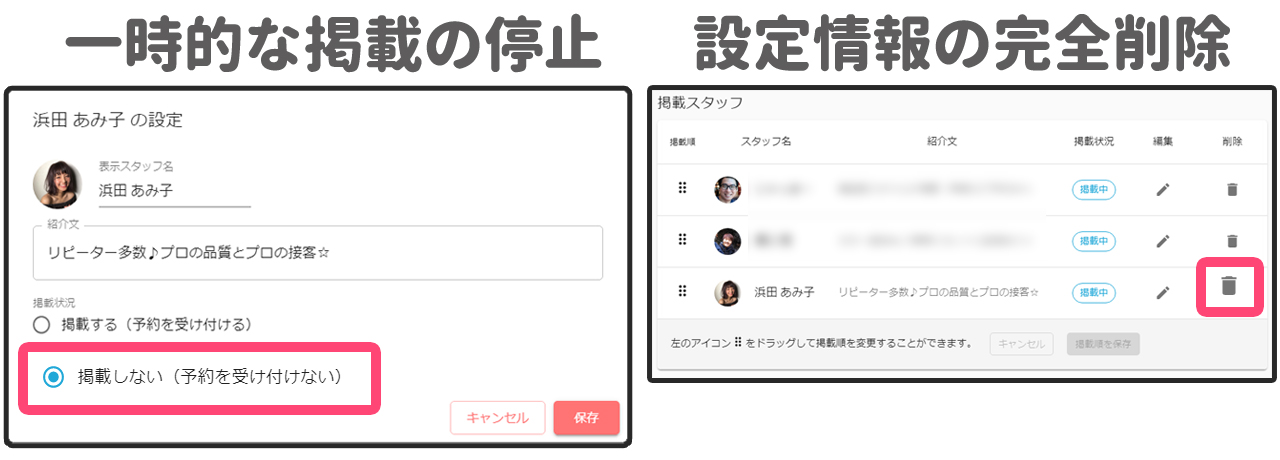1280x460 pixels.
Task: Click drag handle of first staff row
Action: tap(682, 188)
